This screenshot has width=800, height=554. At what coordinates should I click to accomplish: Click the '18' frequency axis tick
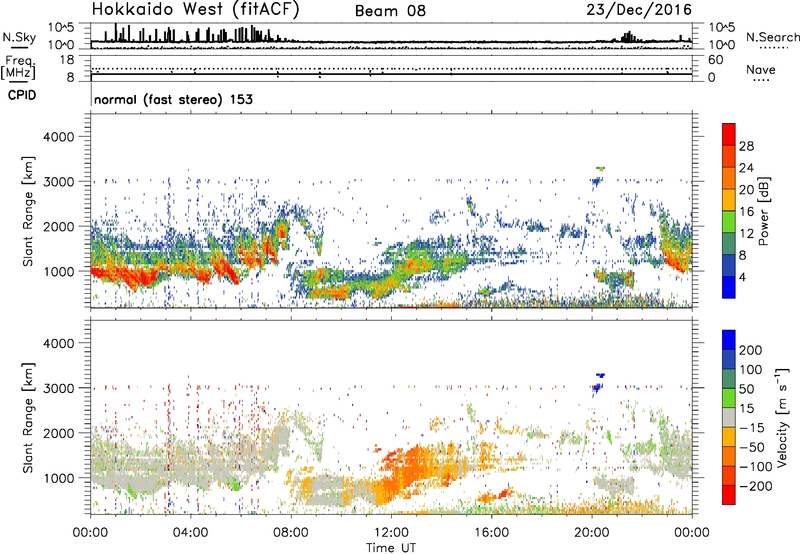[68, 60]
